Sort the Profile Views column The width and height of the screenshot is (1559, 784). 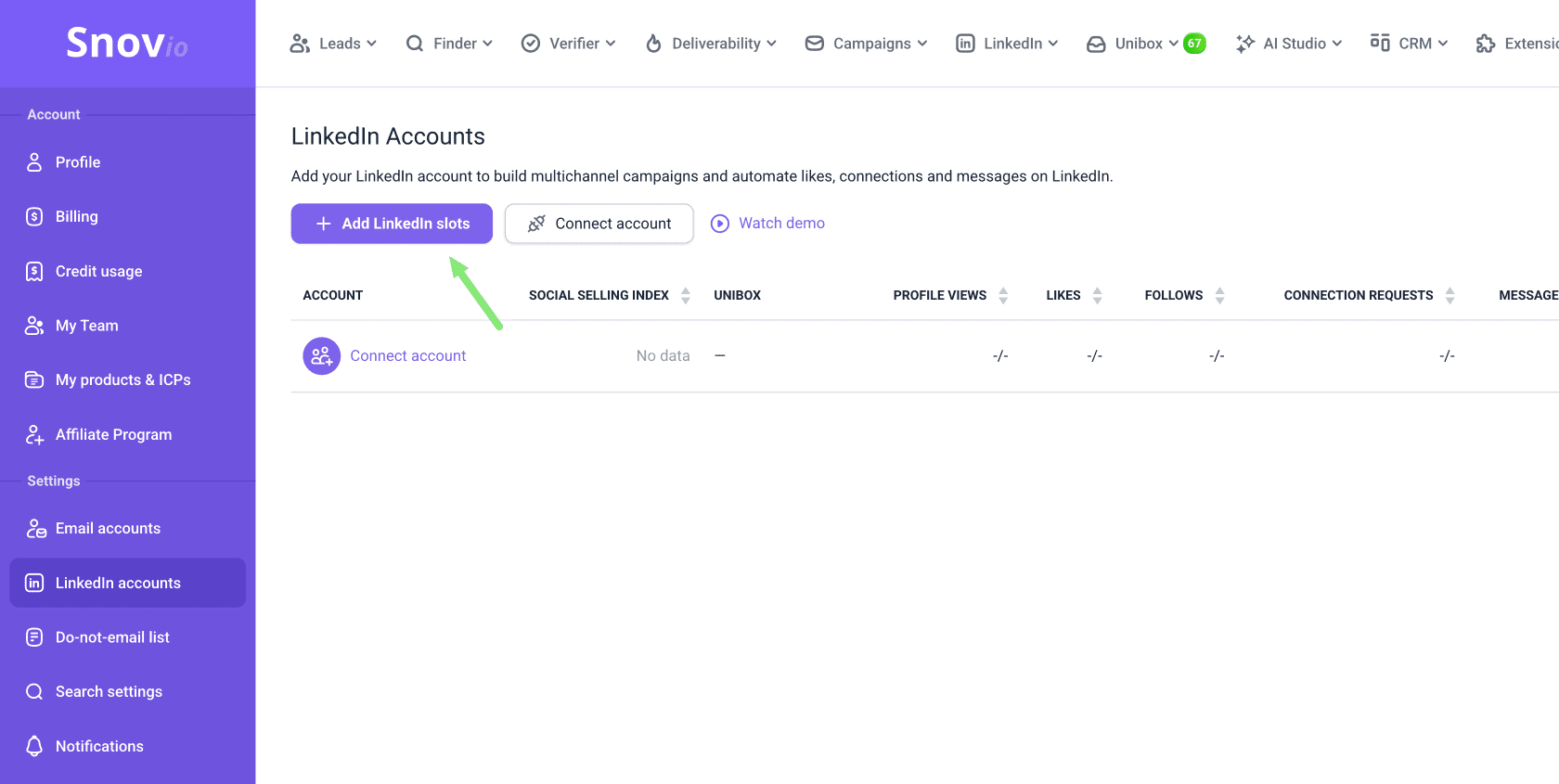(x=1003, y=295)
